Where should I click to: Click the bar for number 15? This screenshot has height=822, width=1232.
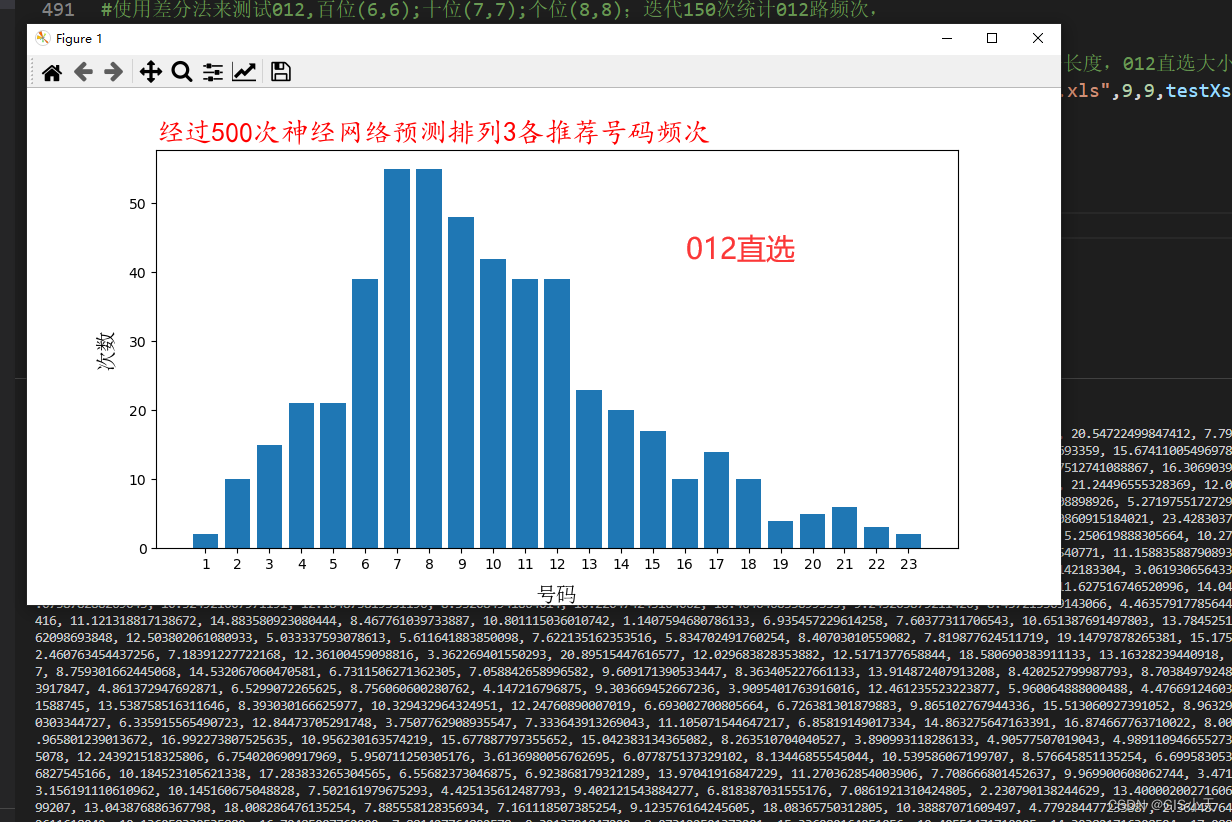point(653,490)
